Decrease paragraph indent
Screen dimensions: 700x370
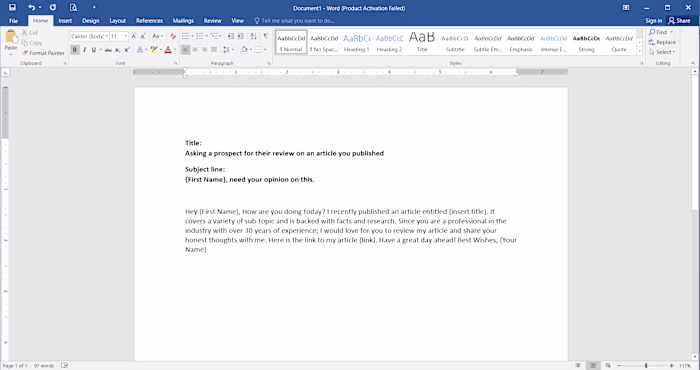[x=230, y=36]
